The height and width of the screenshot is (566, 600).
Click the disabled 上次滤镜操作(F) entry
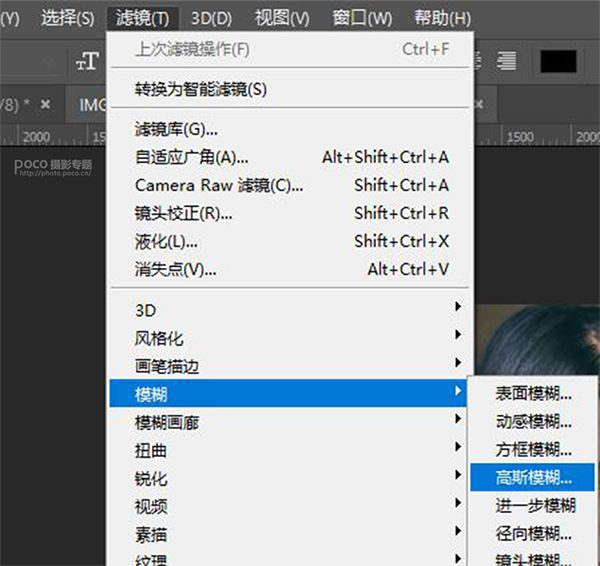tap(289, 49)
